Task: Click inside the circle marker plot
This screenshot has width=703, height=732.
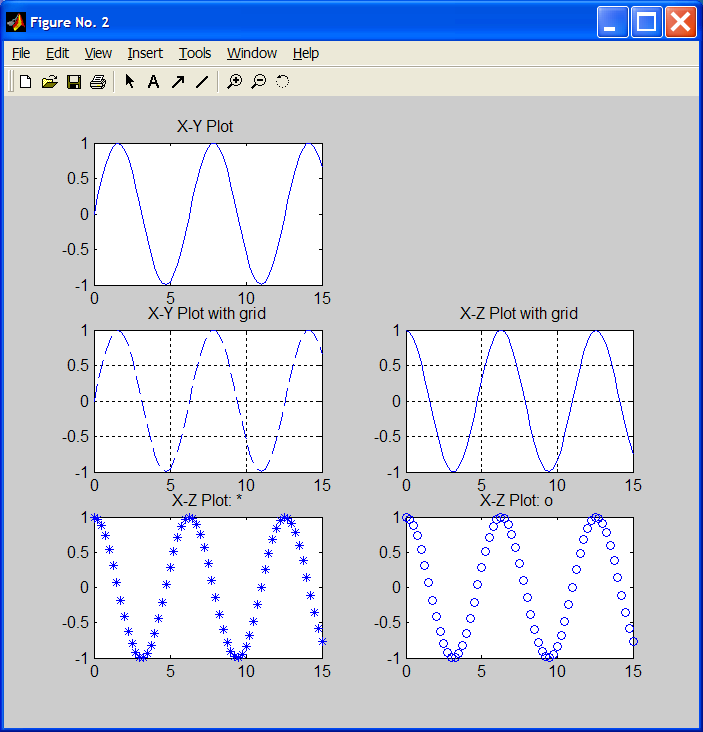Action: (520, 588)
